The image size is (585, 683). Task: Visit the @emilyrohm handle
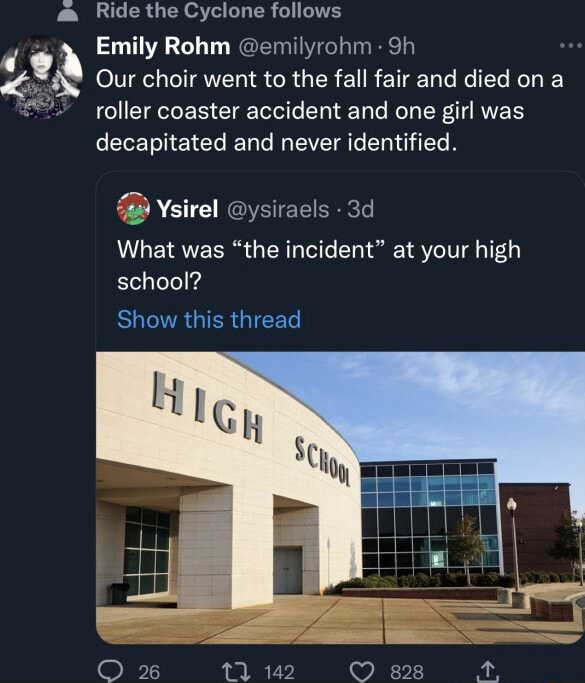tap(305, 47)
